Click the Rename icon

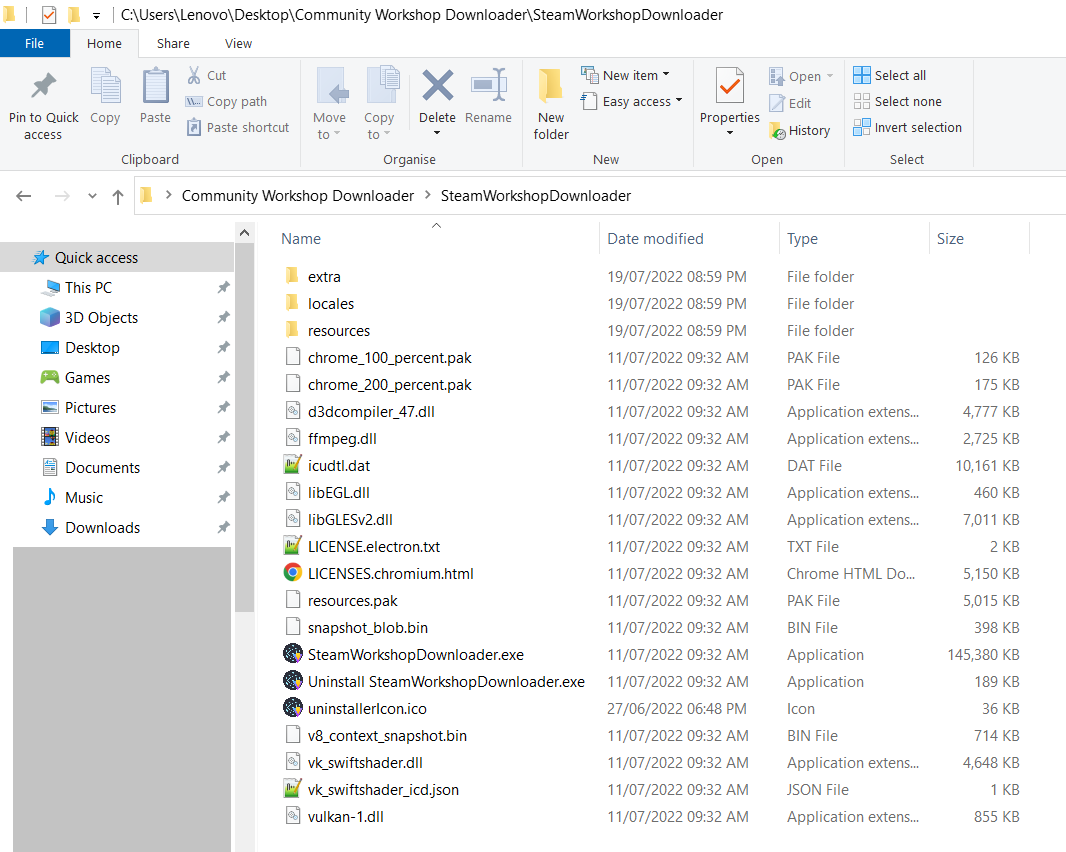click(x=489, y=86)
